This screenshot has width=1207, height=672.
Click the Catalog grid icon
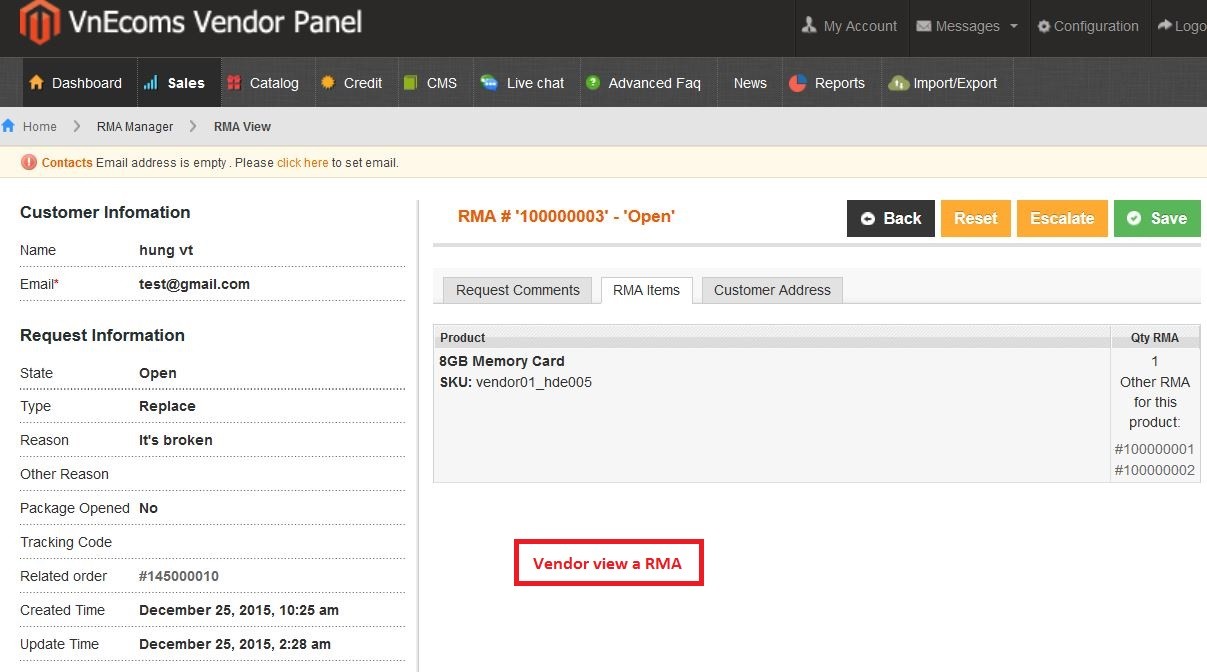click(x=233, y=83)
